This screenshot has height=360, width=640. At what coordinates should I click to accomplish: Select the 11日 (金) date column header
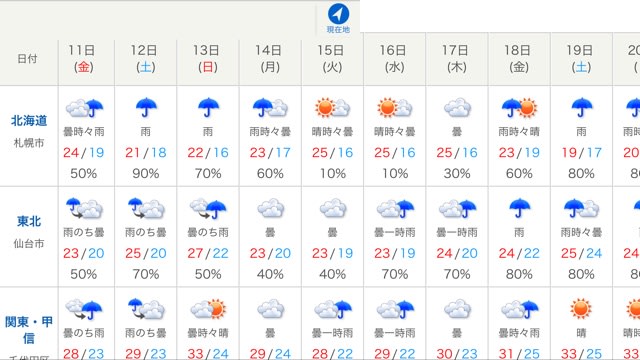[84, 59]
